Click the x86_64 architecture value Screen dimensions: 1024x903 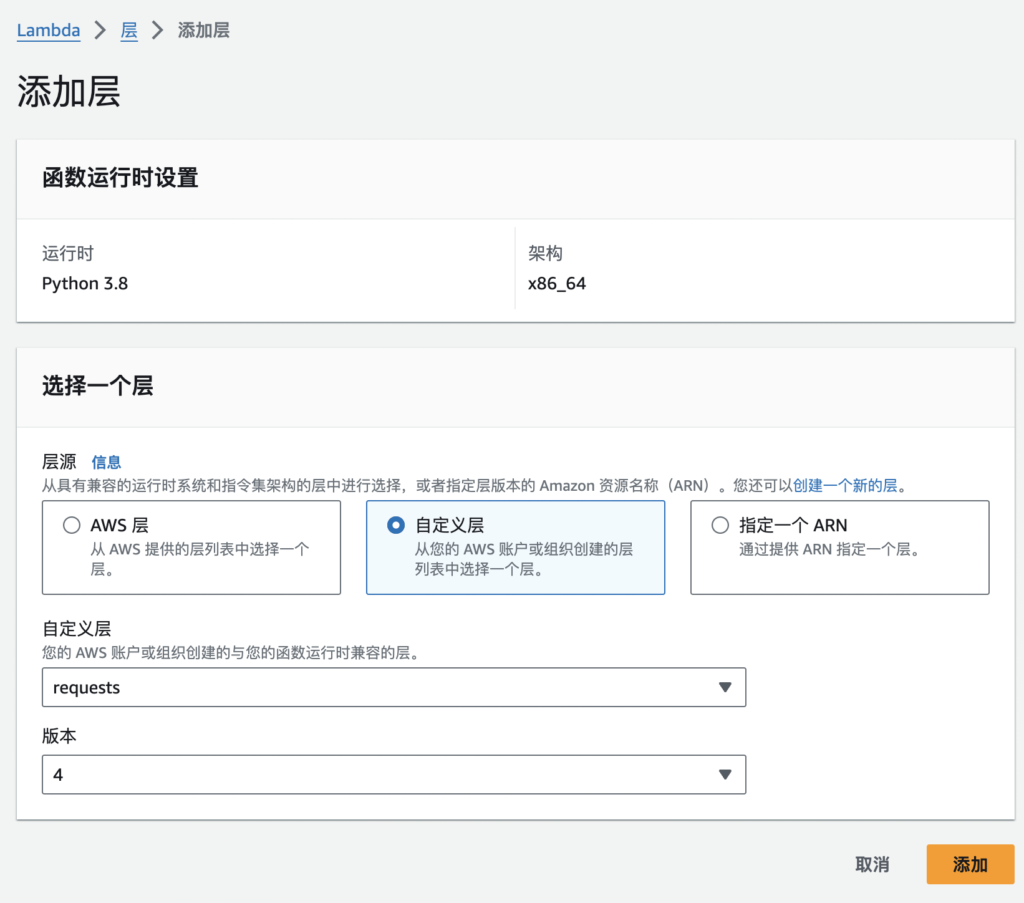[557, 284]
